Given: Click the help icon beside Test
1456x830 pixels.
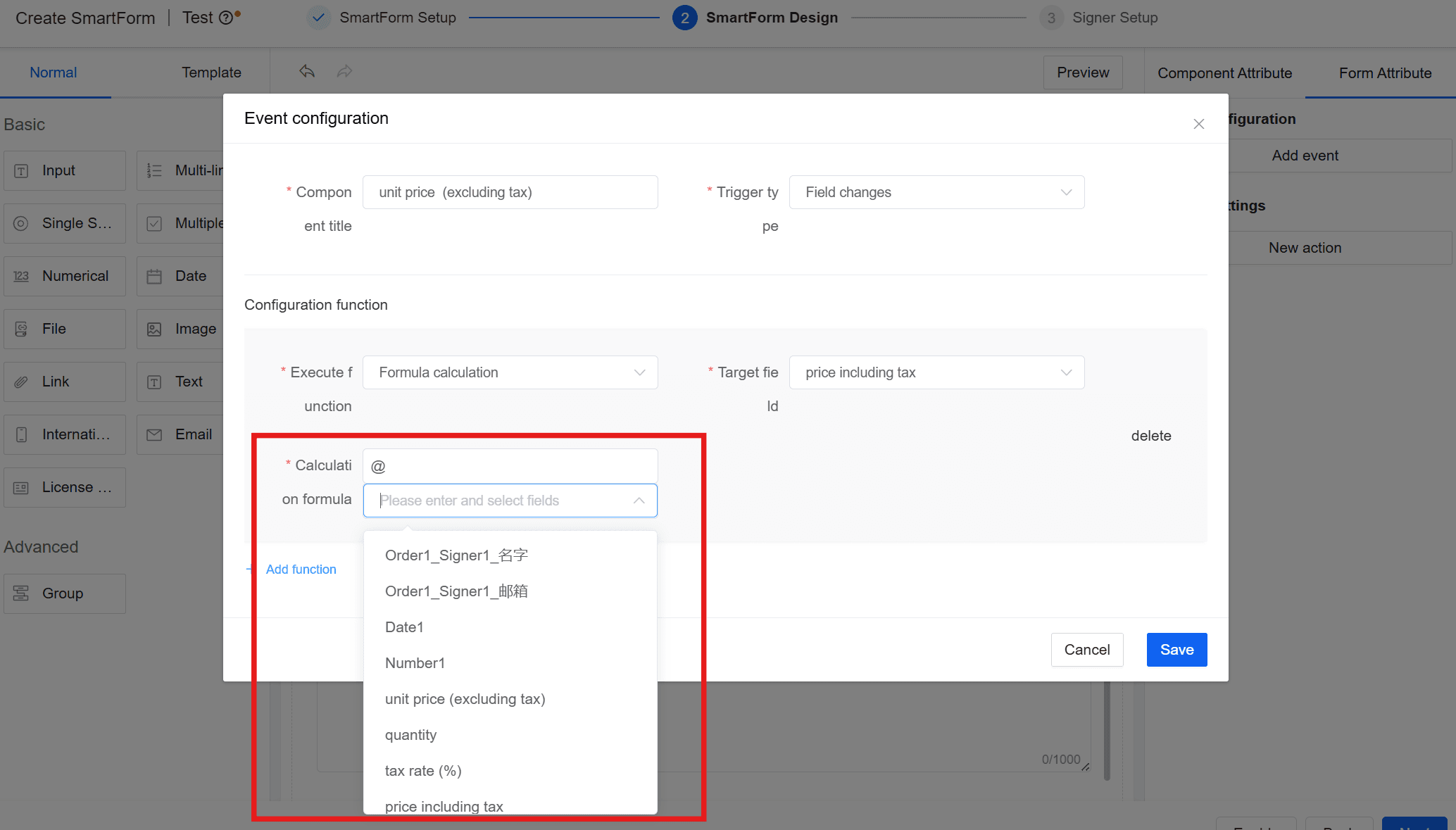Looking at the screenshot, I should pos(226,18).
